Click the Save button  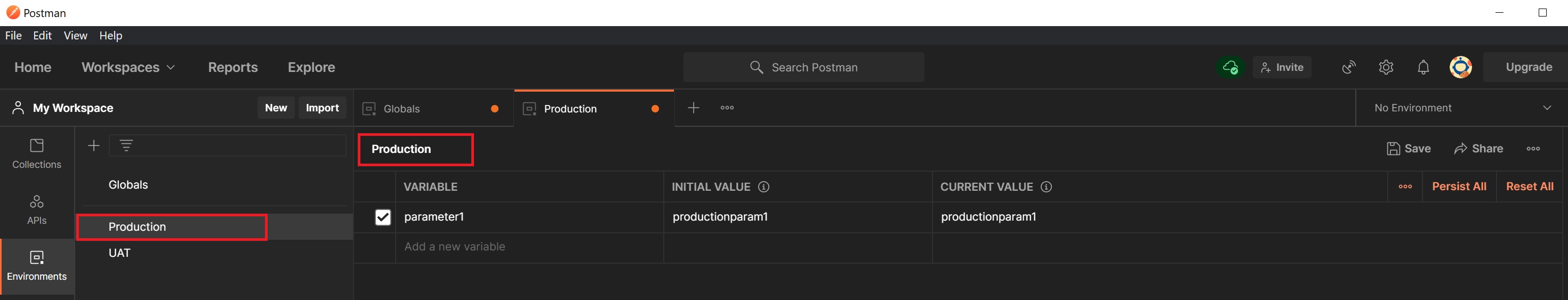pyautogui.click(x=1409, y=149)
